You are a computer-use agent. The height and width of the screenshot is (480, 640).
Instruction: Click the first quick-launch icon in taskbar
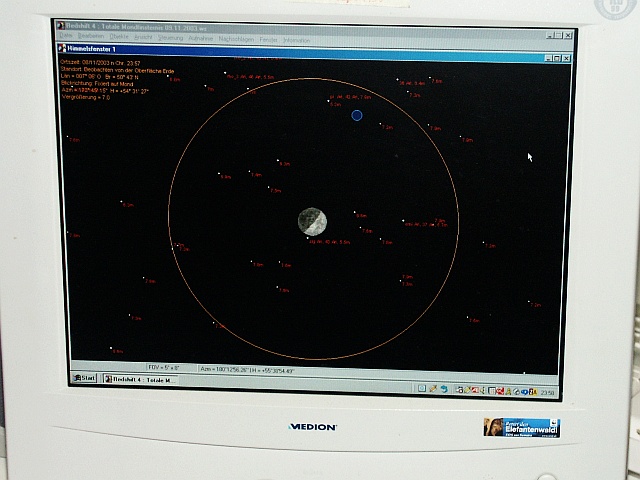[422, 388]
